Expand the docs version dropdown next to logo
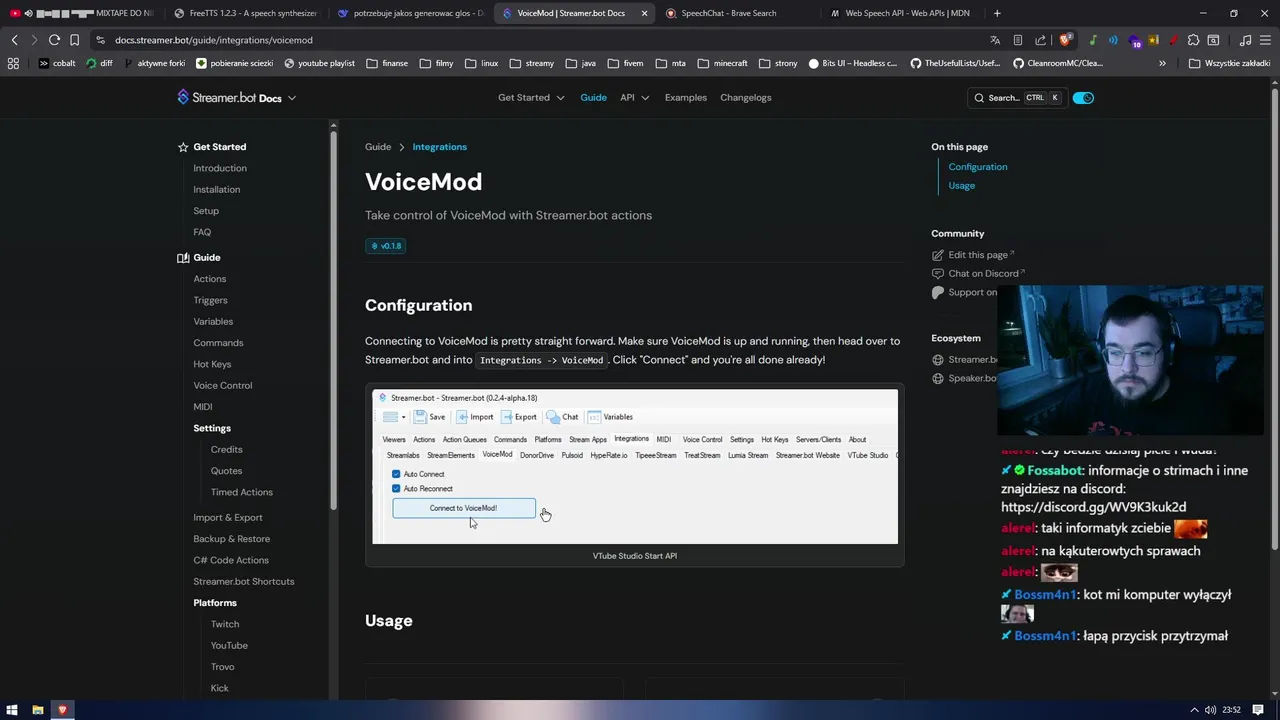 click(292, 98)
